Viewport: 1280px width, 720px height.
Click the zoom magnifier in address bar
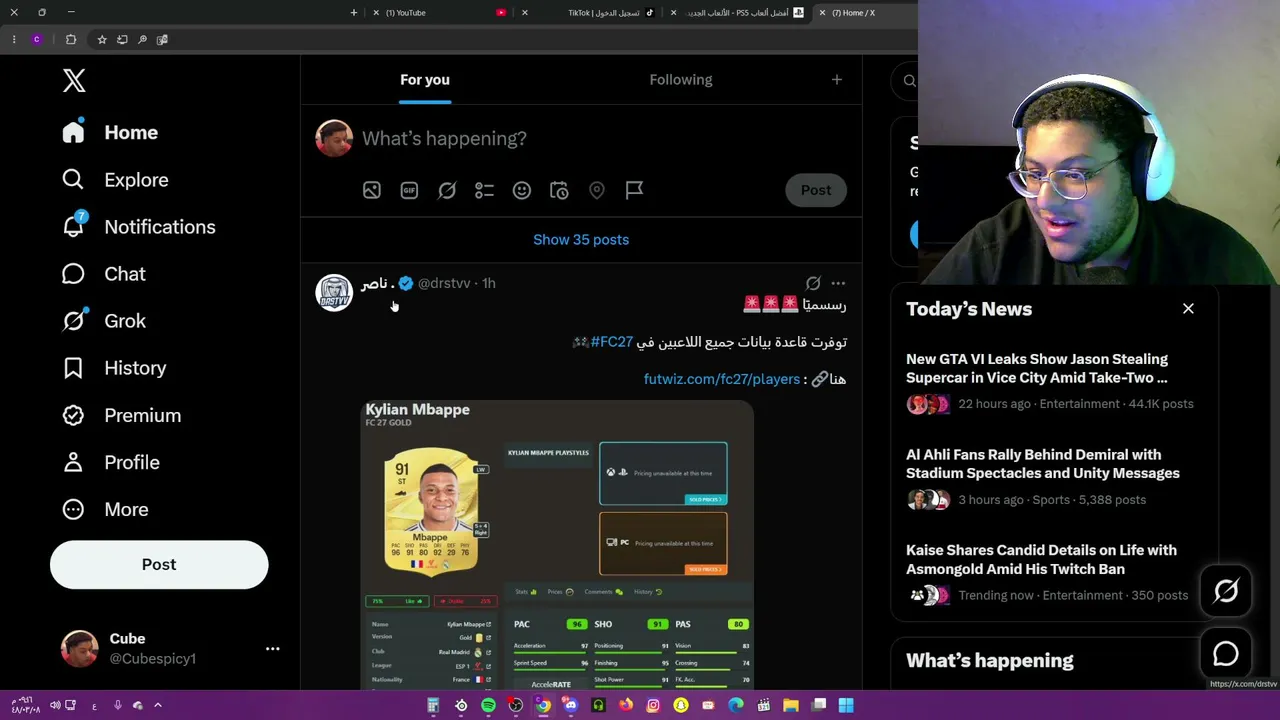pos(142,40)
